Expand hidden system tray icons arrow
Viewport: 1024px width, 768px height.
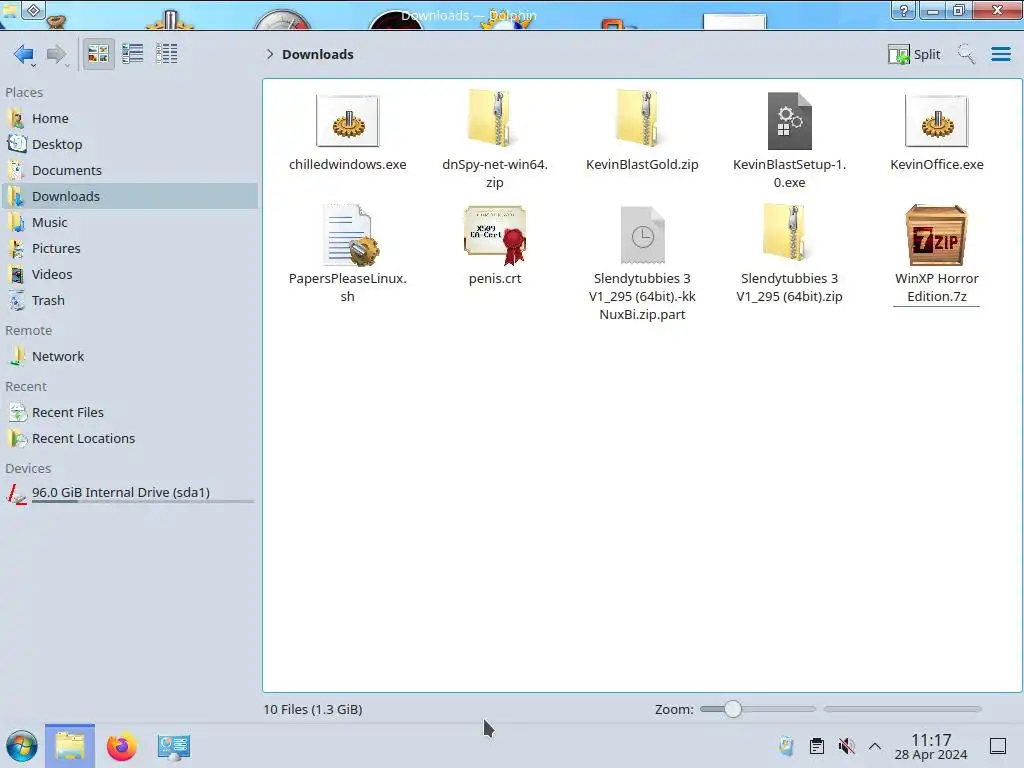pos(875,746)
